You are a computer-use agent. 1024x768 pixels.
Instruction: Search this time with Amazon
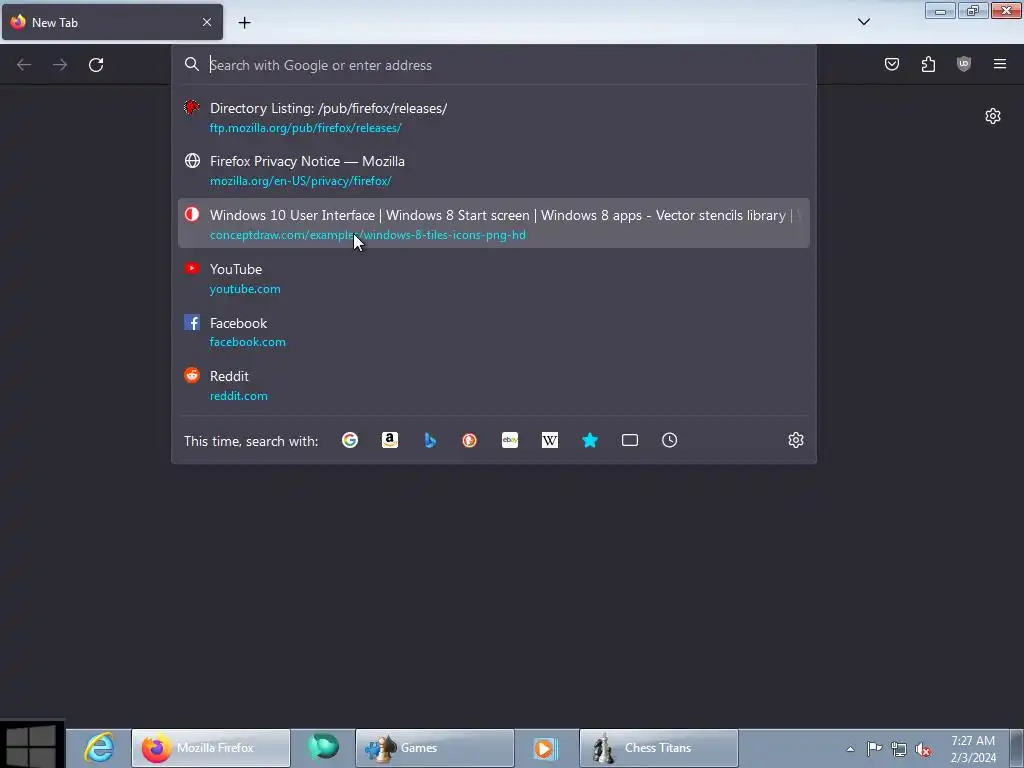[390, 440]
